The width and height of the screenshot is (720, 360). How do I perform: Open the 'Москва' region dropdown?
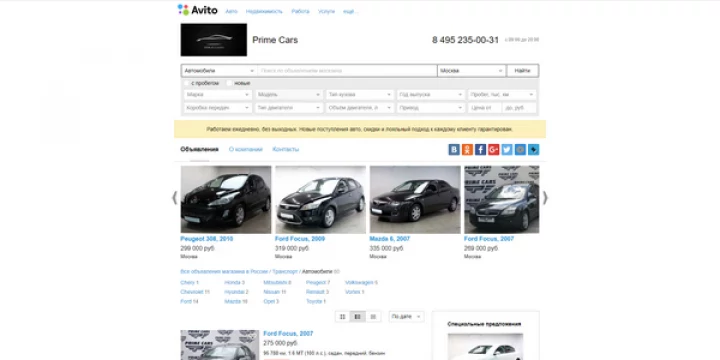472,71
